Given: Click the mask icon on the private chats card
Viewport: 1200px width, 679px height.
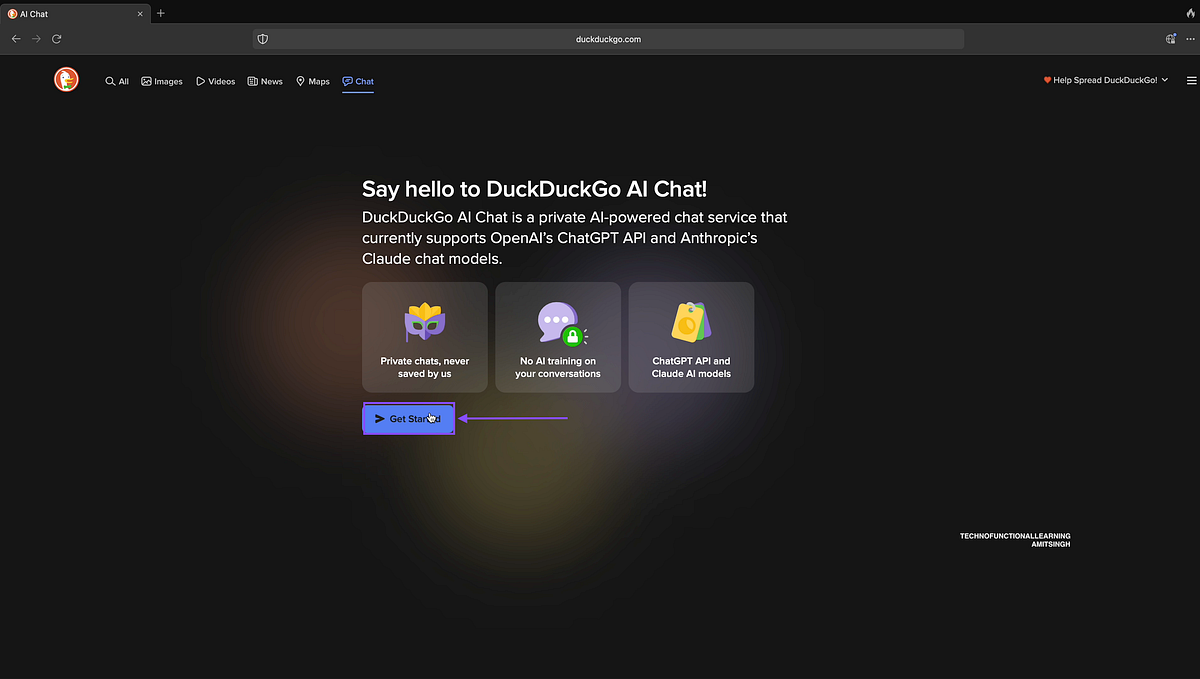Looking at the screenshot, I should coord(424,322).
